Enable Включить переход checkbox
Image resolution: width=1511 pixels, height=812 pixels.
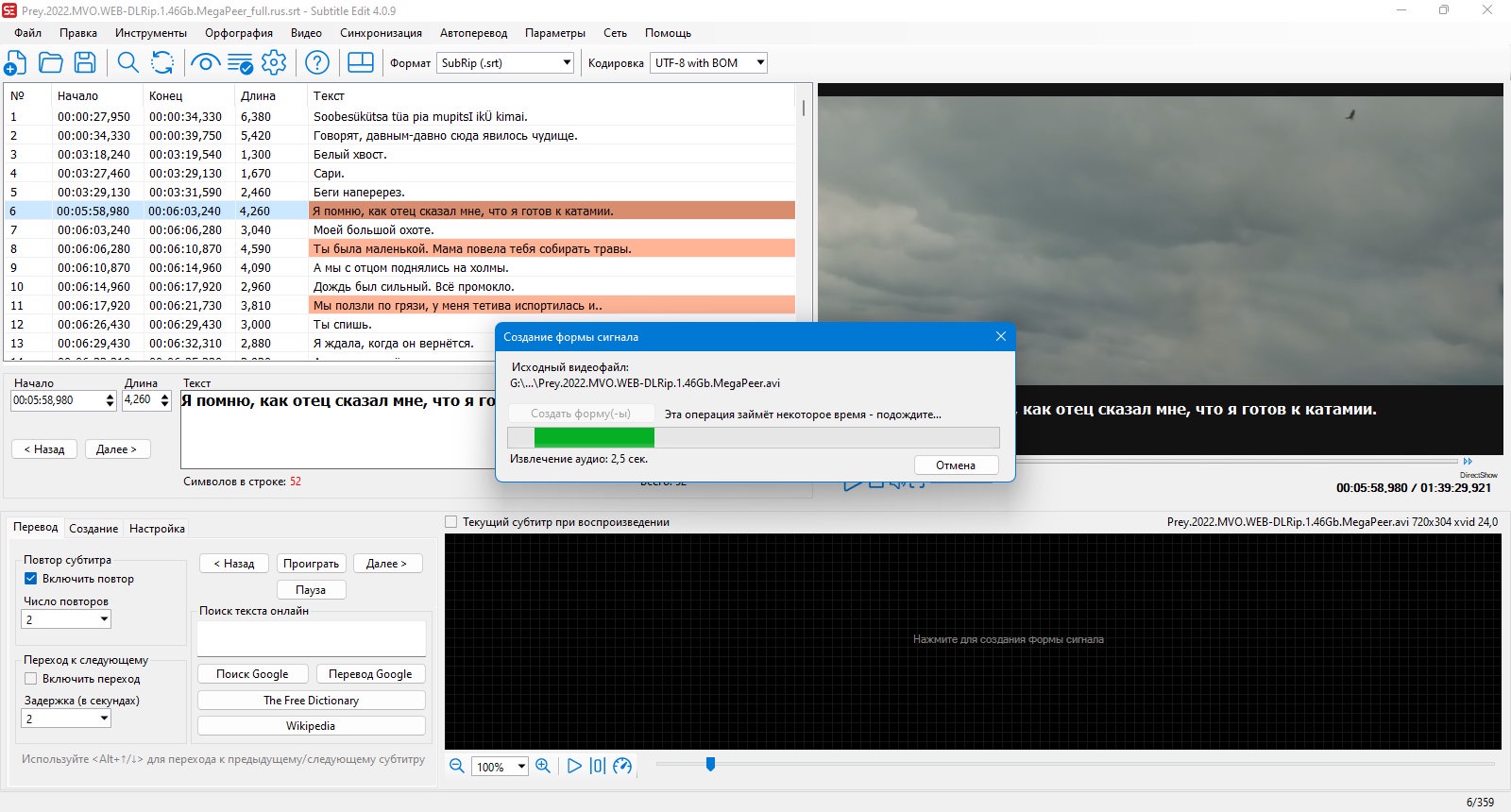[x=31, y=679]
